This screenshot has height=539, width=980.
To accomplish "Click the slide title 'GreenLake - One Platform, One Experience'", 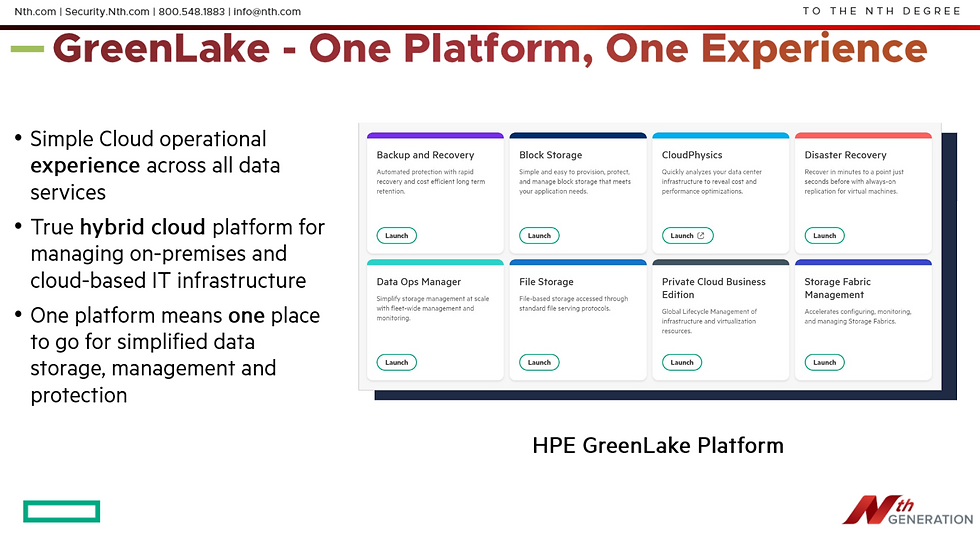I will pos(490,49).
